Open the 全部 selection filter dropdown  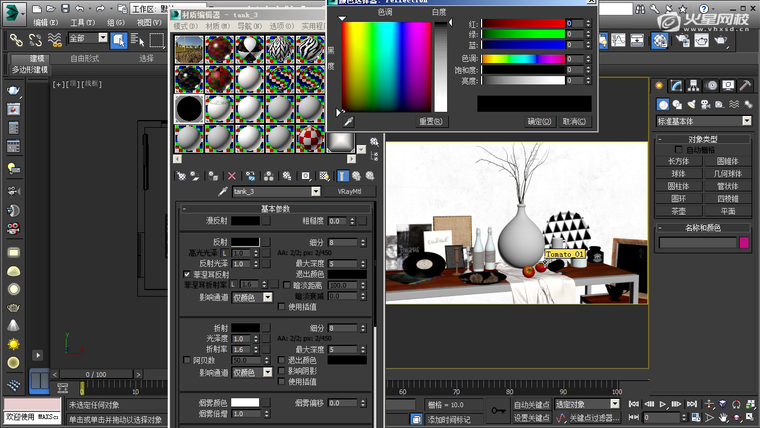click(x=102, y=39)
